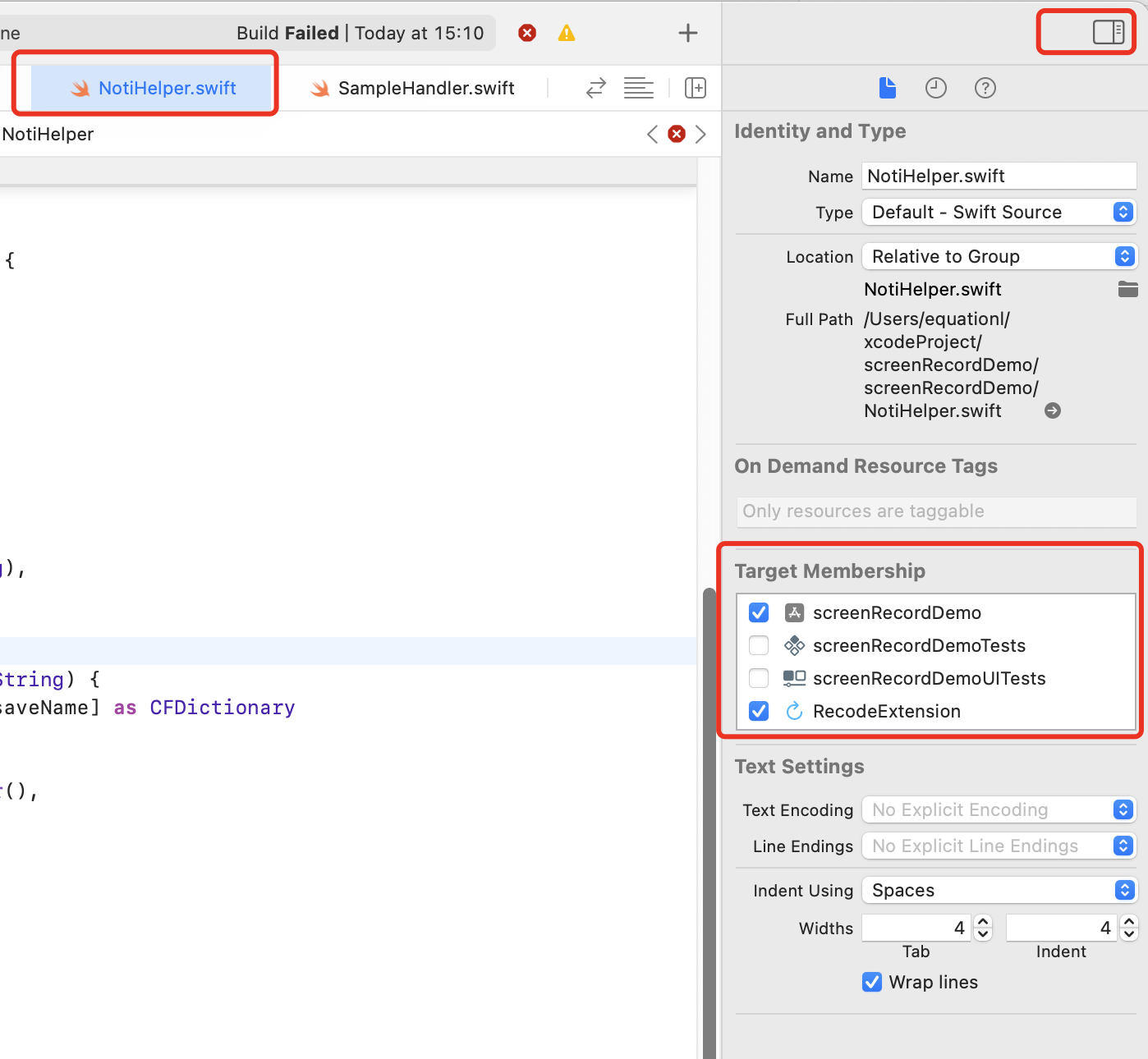Enable screenRecordDemoTests target membership

(759, 645)
